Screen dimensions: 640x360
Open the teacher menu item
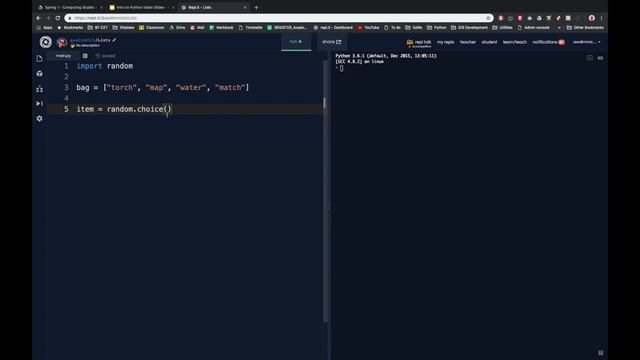click(x=468, y=42)
